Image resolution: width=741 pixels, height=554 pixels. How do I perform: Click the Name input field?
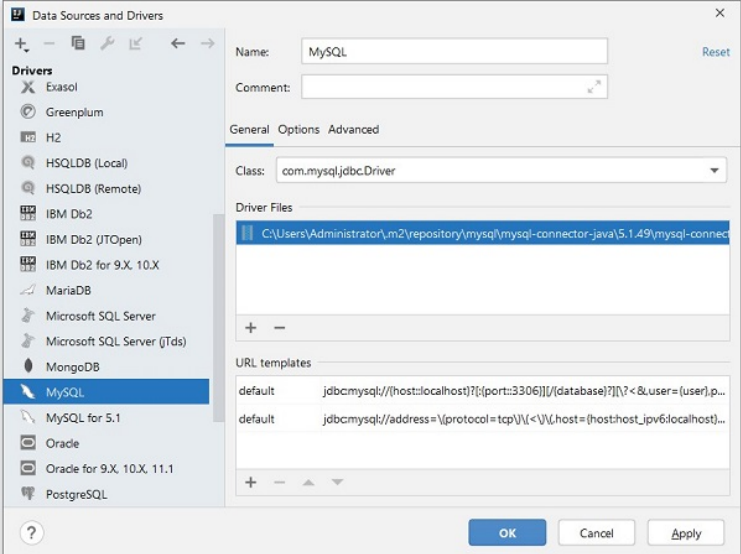tap(454, 52)
